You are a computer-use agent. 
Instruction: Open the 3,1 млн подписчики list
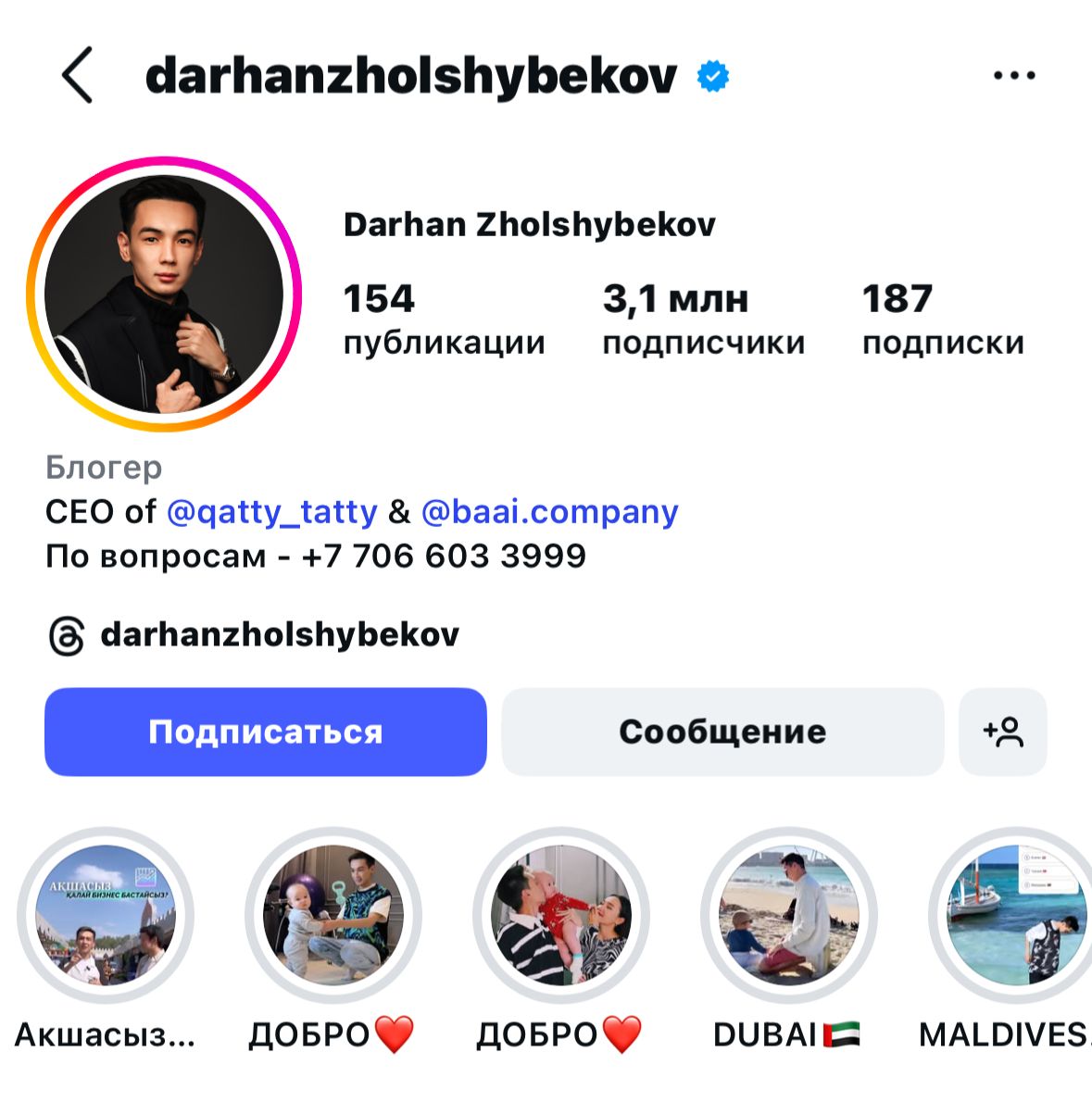(703, 319)
